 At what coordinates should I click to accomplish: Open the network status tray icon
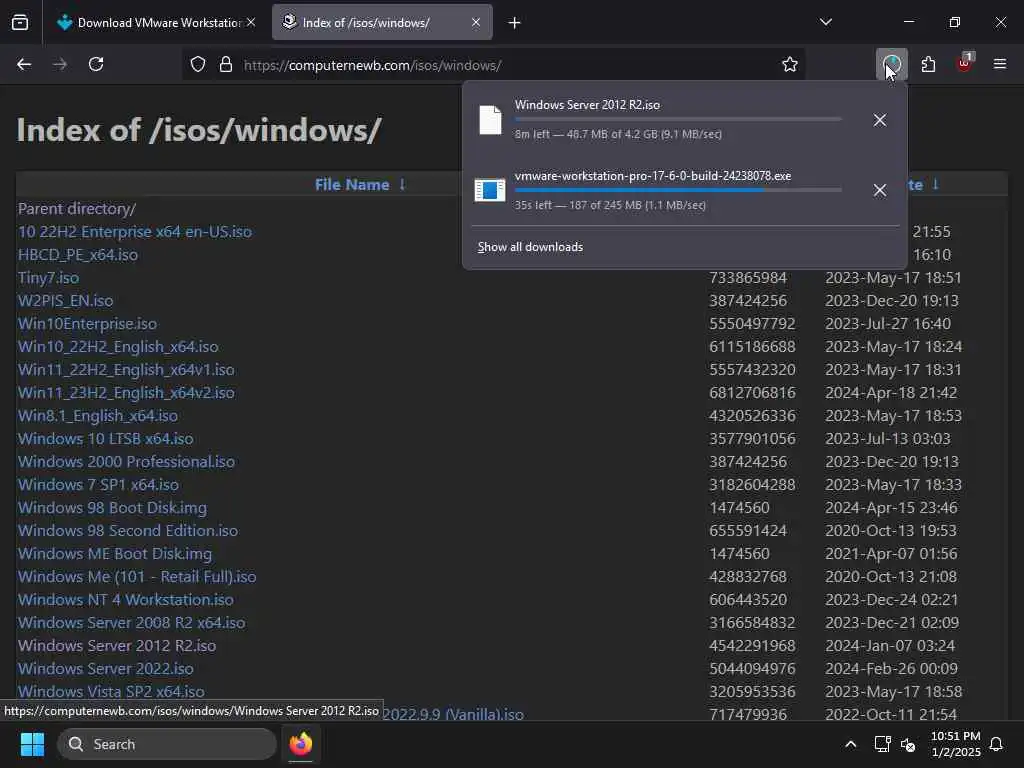[x=882, y=744]
